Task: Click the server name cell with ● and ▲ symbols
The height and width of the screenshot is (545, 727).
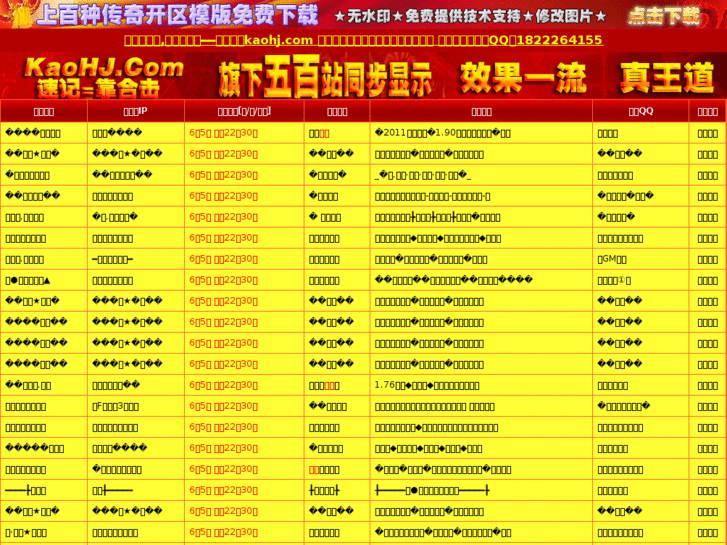Action: tap(44, 280)
